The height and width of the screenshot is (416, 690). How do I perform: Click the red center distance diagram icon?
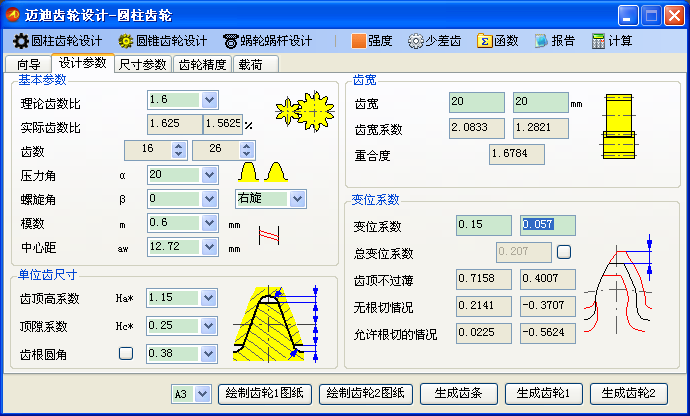(x=269, y=235)
